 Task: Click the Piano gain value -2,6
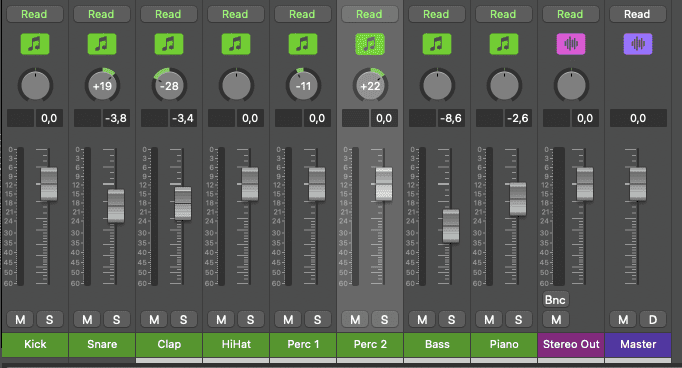tap(518, 118)
